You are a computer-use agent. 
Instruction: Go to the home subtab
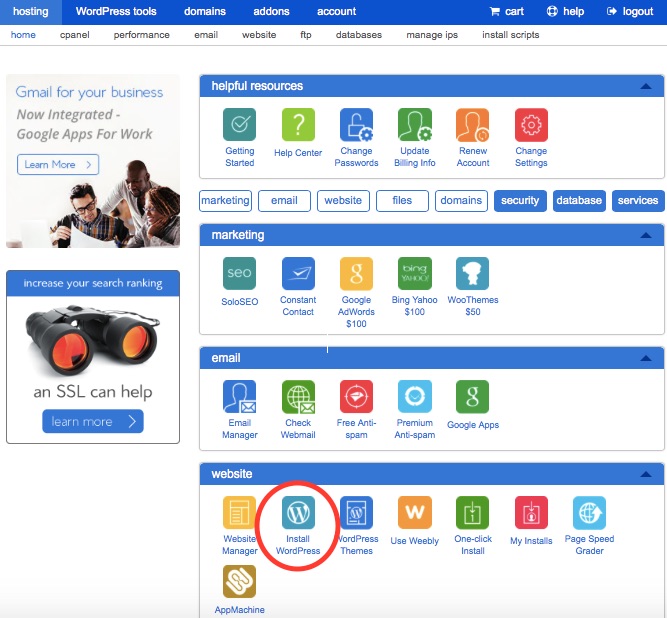pyautogui.click(x=23, y=35)
